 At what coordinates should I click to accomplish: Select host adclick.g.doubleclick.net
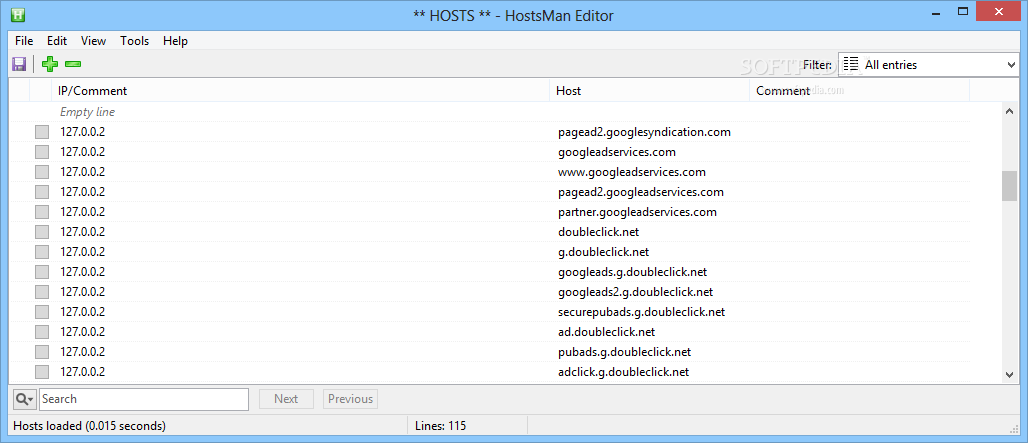click(x=623, y=372)
